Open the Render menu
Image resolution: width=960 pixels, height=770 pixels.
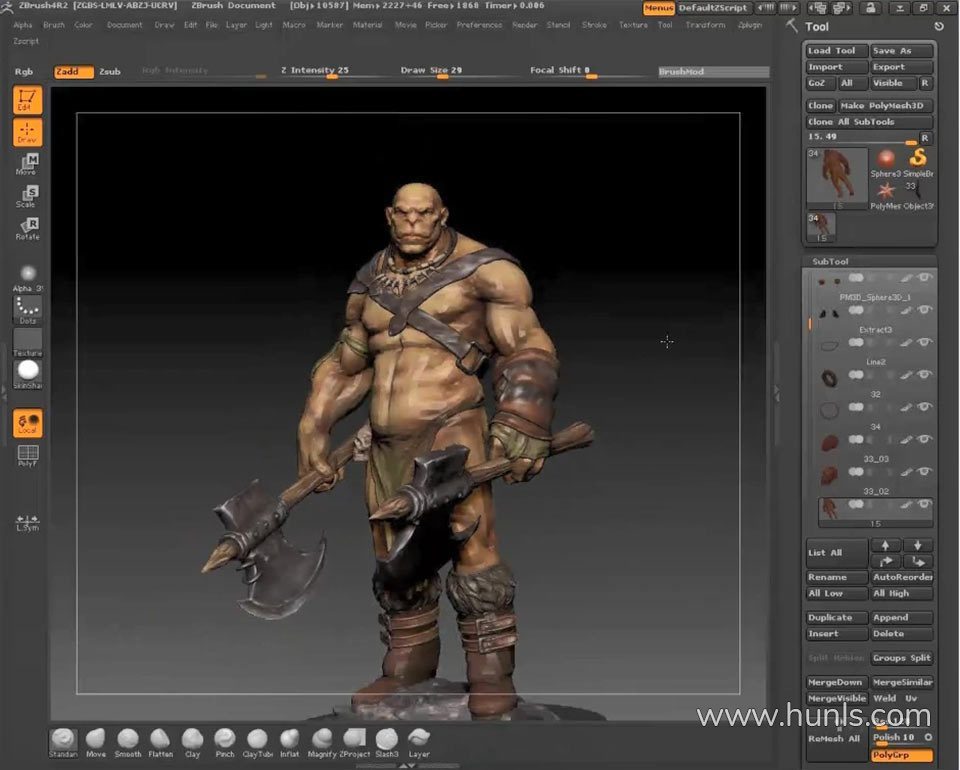524,25
